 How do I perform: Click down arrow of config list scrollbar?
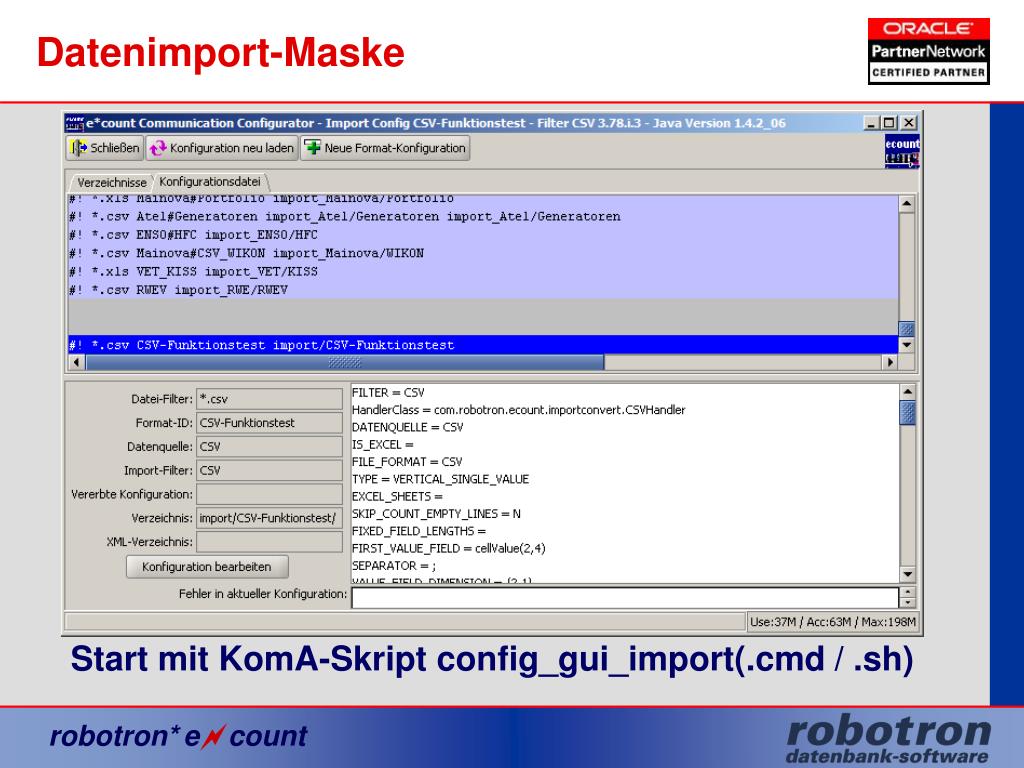(x=906, y=345)
